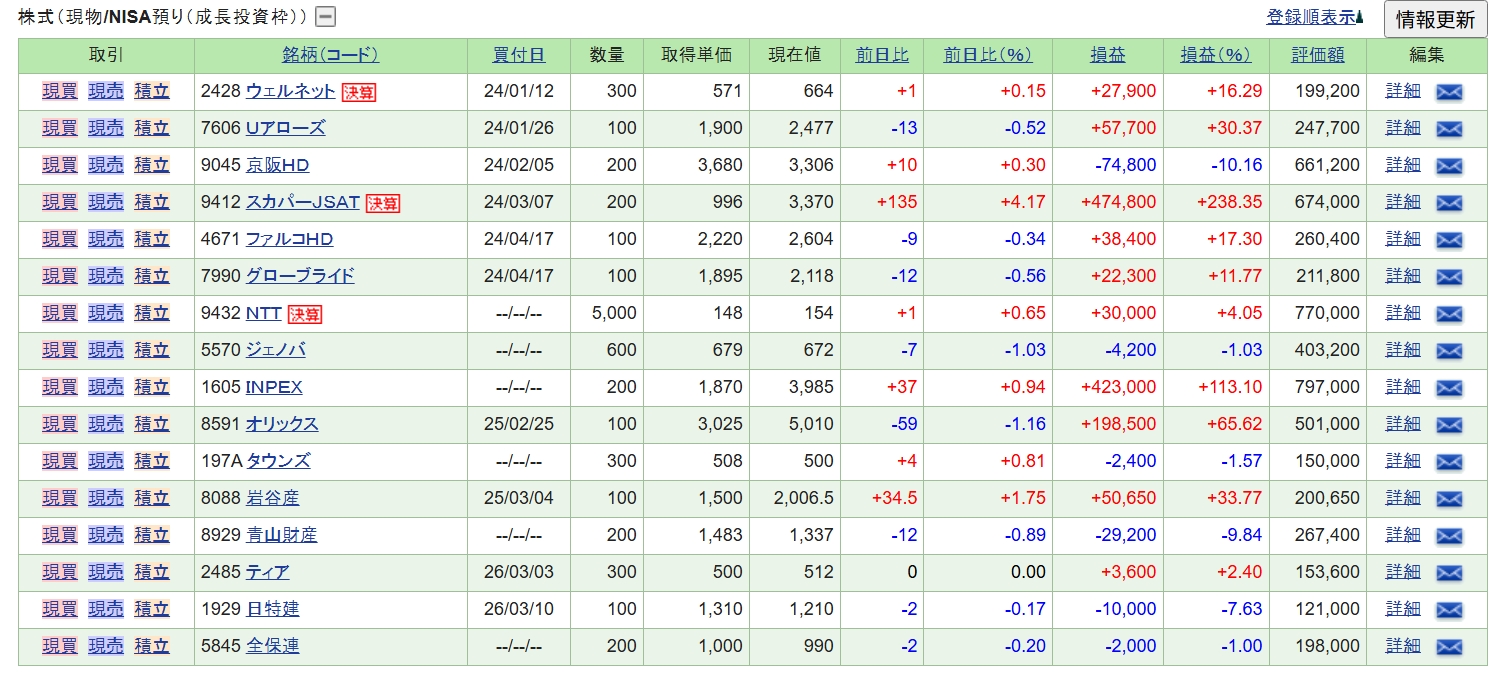Sort by the 評価額 column header
Image resolution: width=1498 pixels, height=688 pixels.
pos(1317,55)
